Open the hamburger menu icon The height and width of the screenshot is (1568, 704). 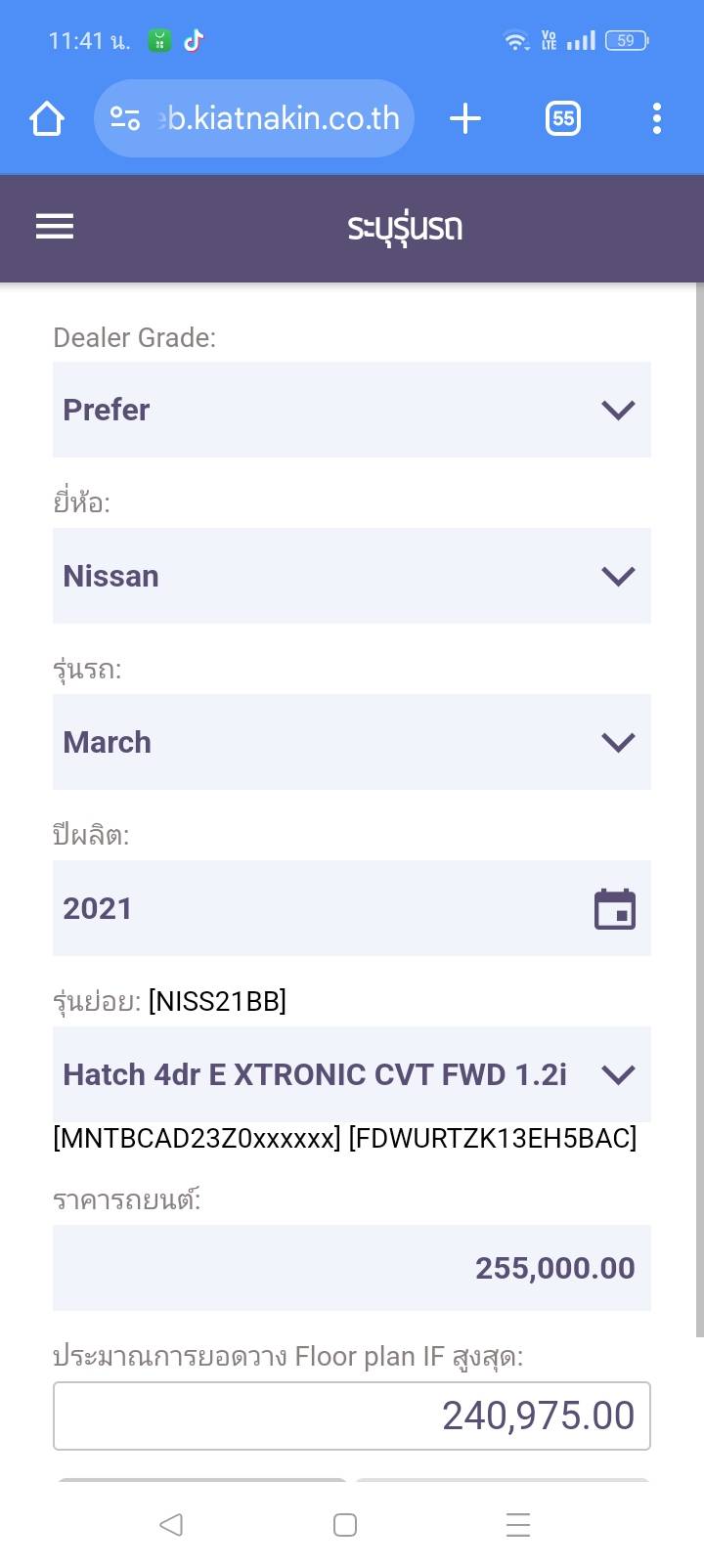coord(55,227)
